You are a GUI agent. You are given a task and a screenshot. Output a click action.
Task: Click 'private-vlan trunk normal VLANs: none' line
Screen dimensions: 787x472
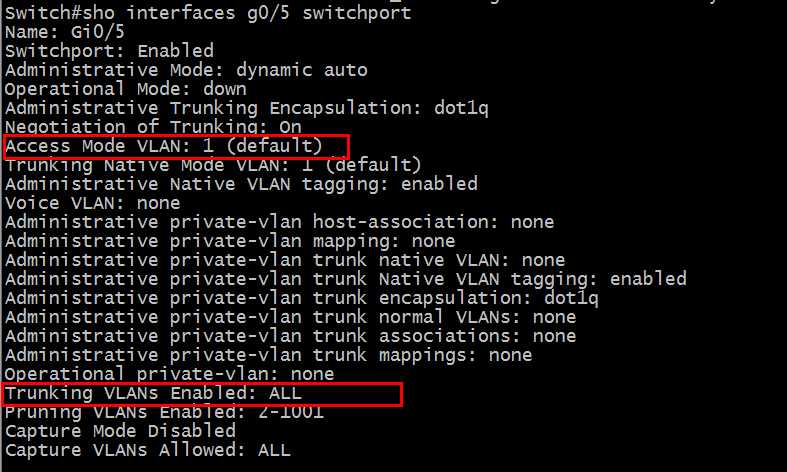pyautogui.click(x=290, y=317)
